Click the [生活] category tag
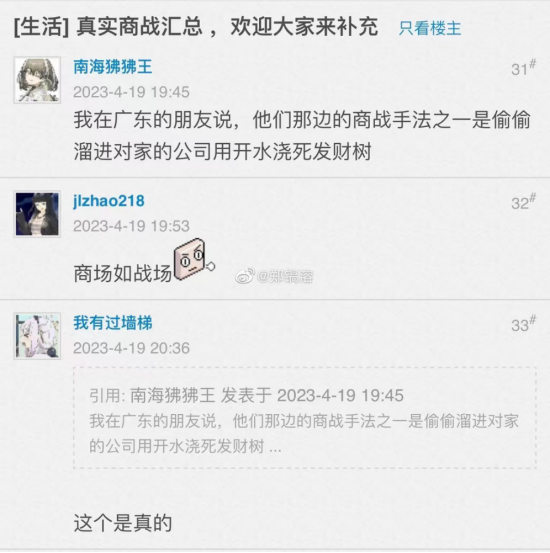This screenshot has width=550, height=553. (41, 27)
